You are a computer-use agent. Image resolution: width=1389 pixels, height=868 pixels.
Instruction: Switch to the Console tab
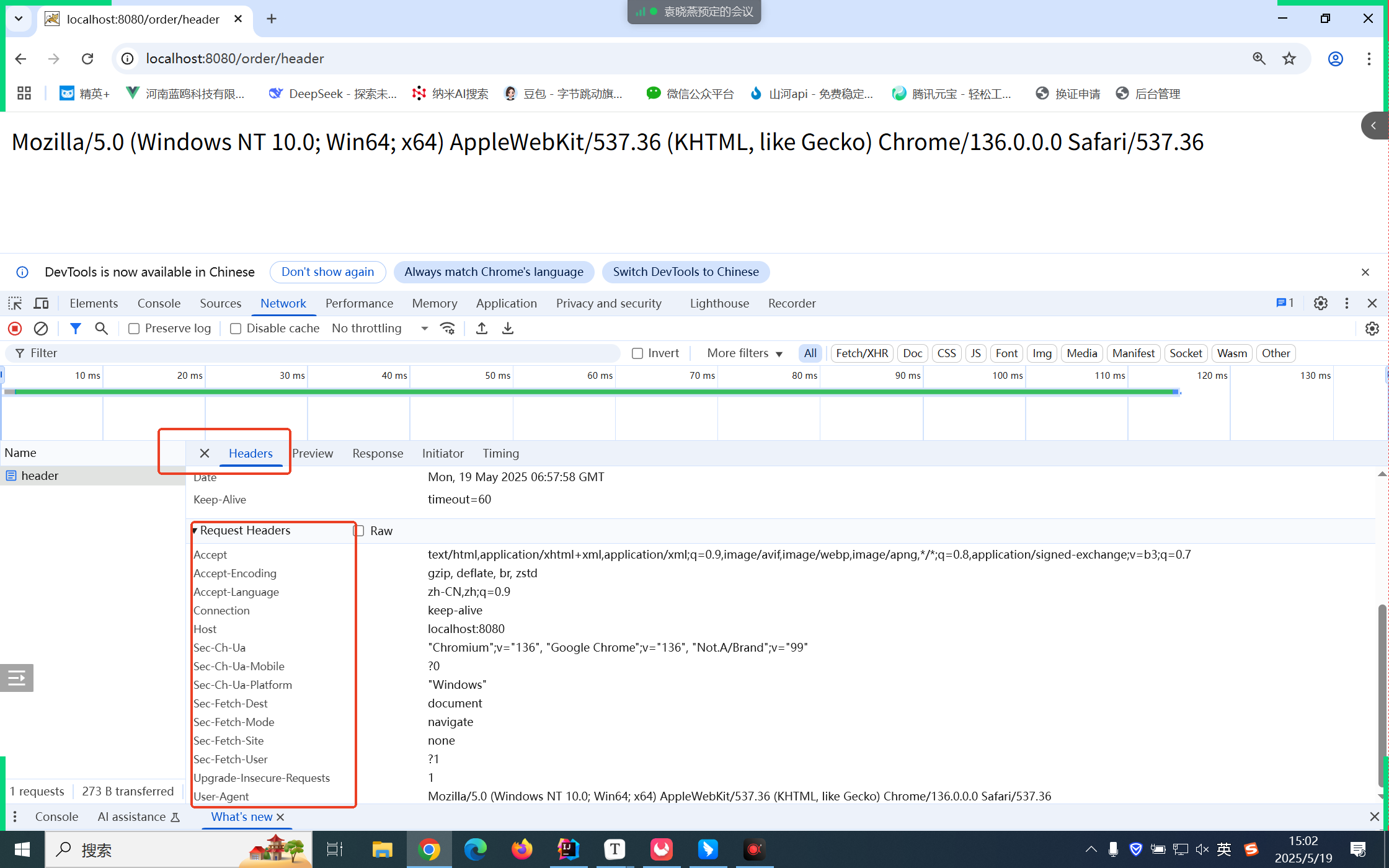click(159, 303)
